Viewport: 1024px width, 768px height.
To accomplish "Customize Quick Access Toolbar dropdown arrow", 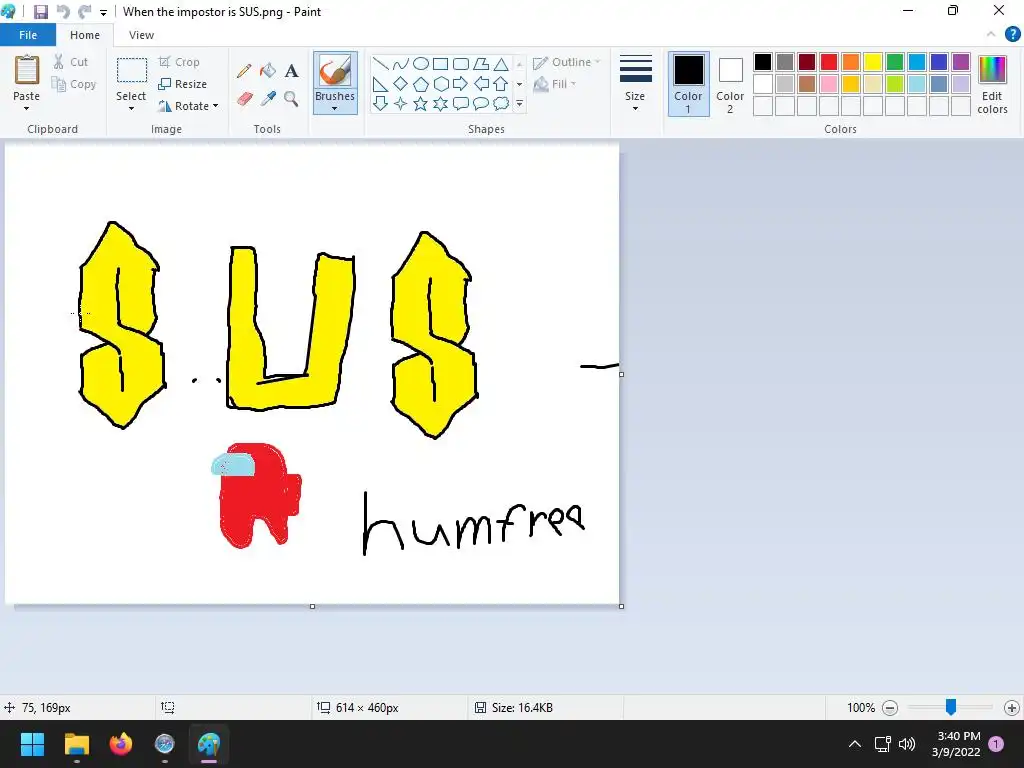I will [x=103, y=12].
